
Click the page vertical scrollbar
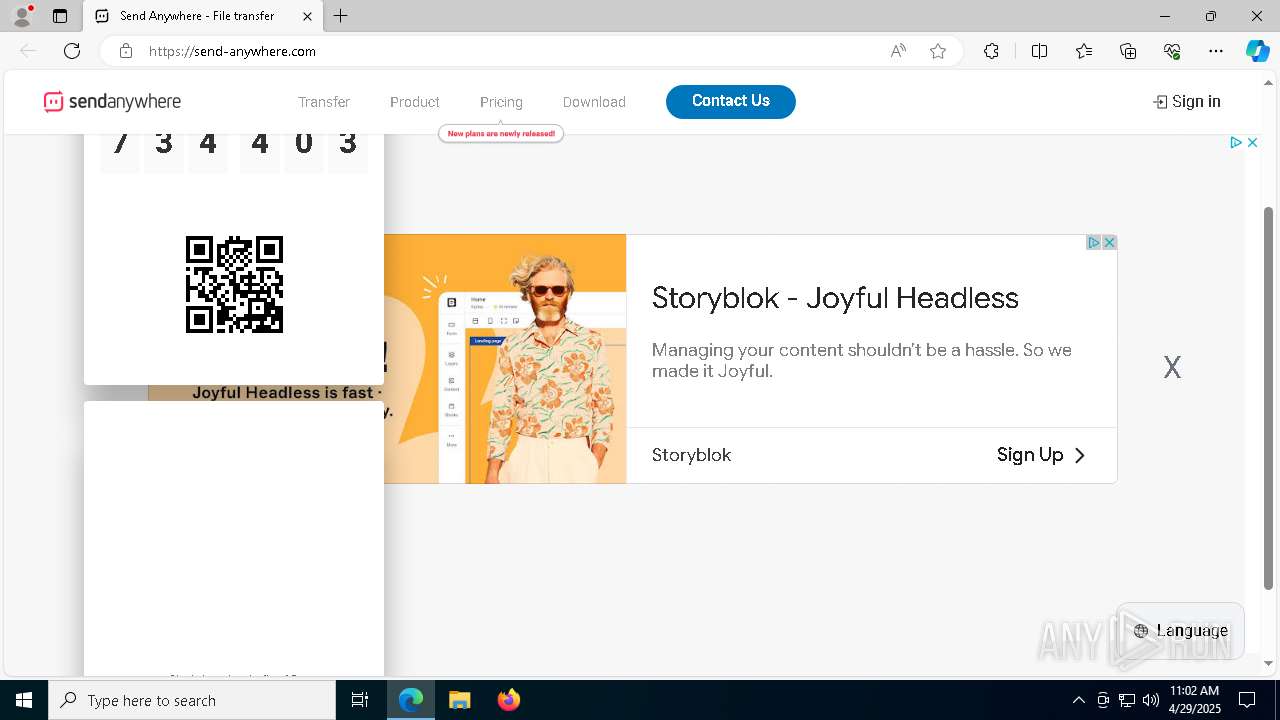tap(1269, 397)
